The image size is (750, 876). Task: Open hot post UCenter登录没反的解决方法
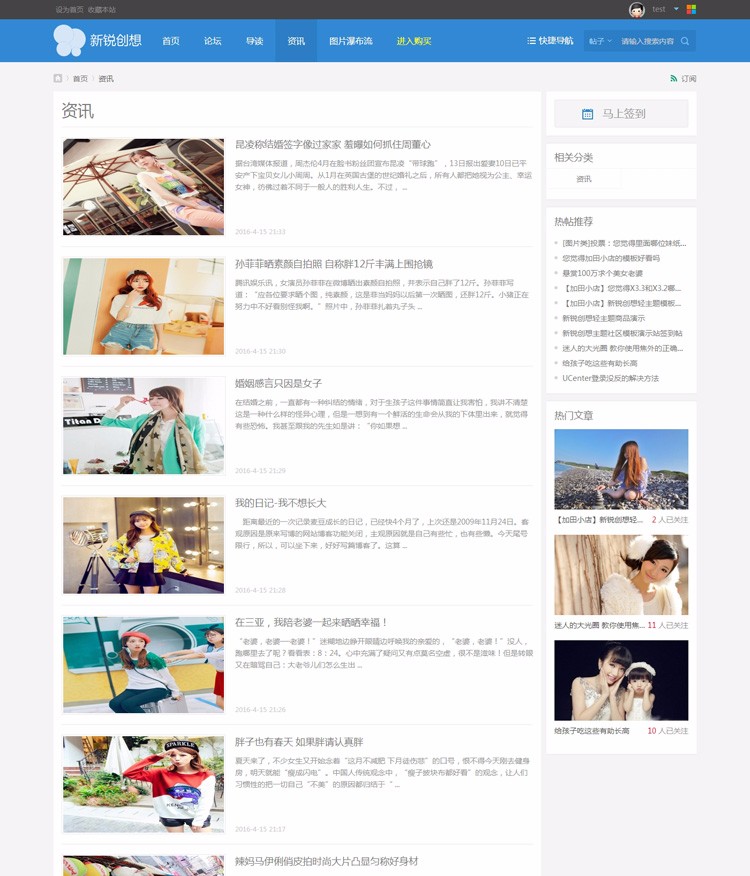610,378
